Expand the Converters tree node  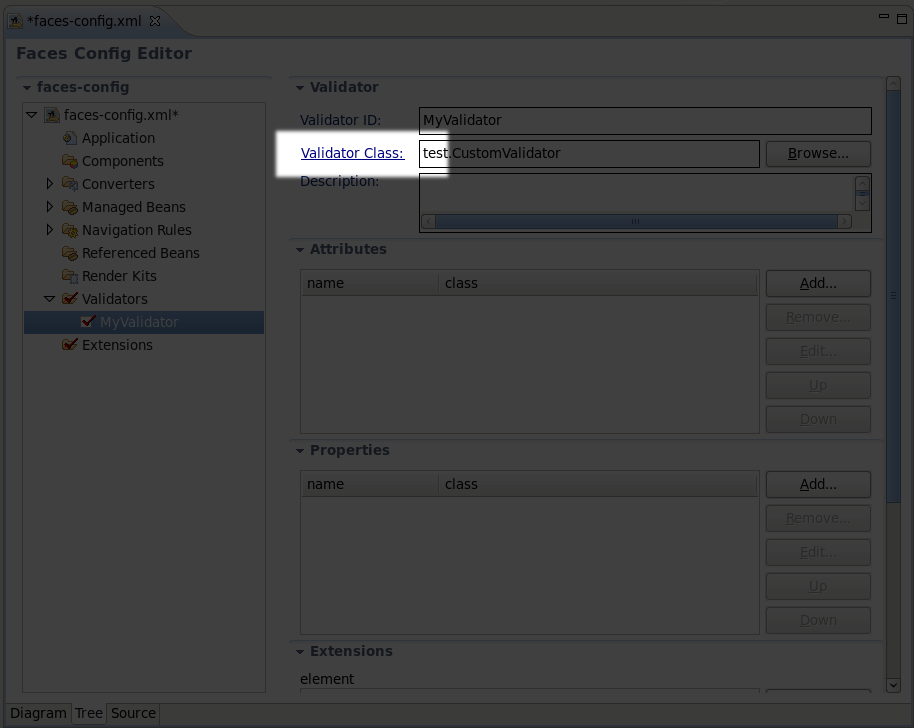click(49, 184)
